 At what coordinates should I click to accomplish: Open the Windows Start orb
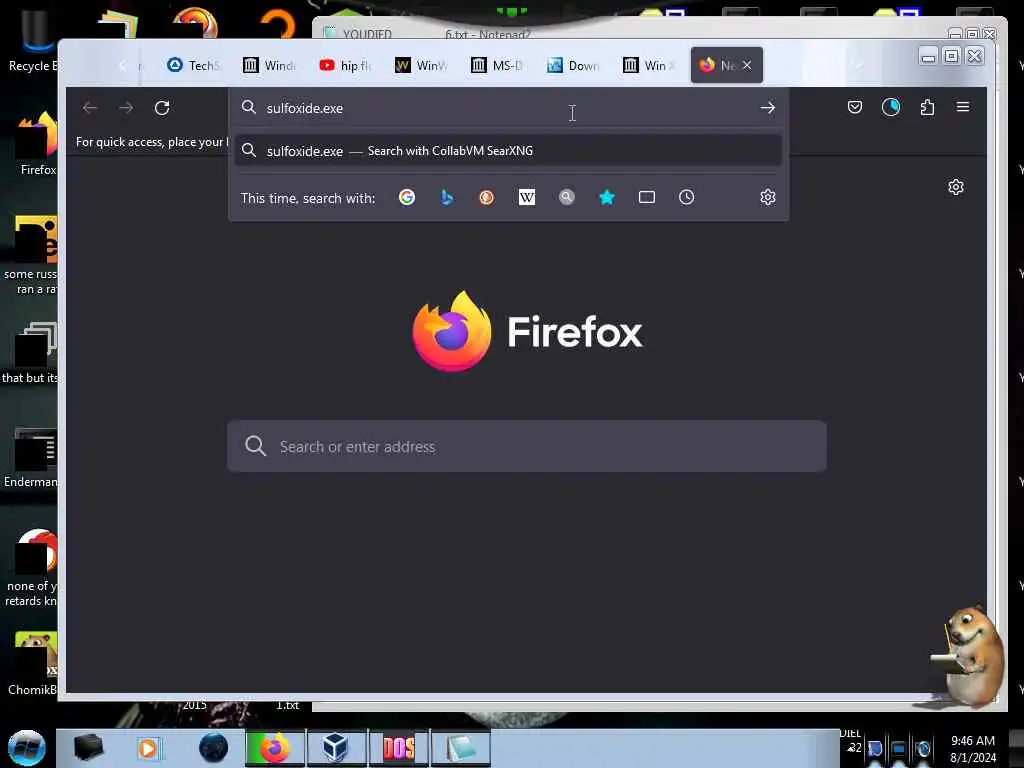27,748
